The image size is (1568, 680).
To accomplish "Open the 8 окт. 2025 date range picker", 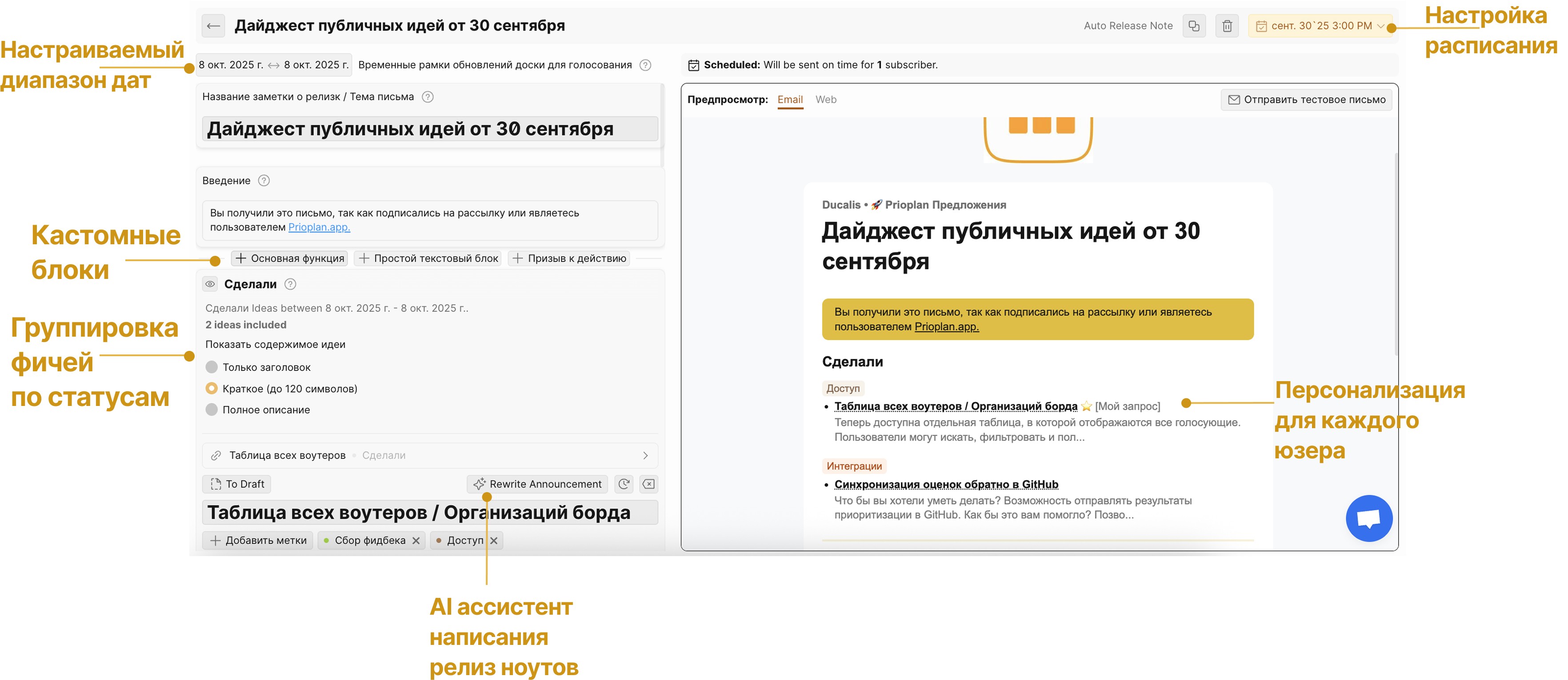I will point(273,65).
